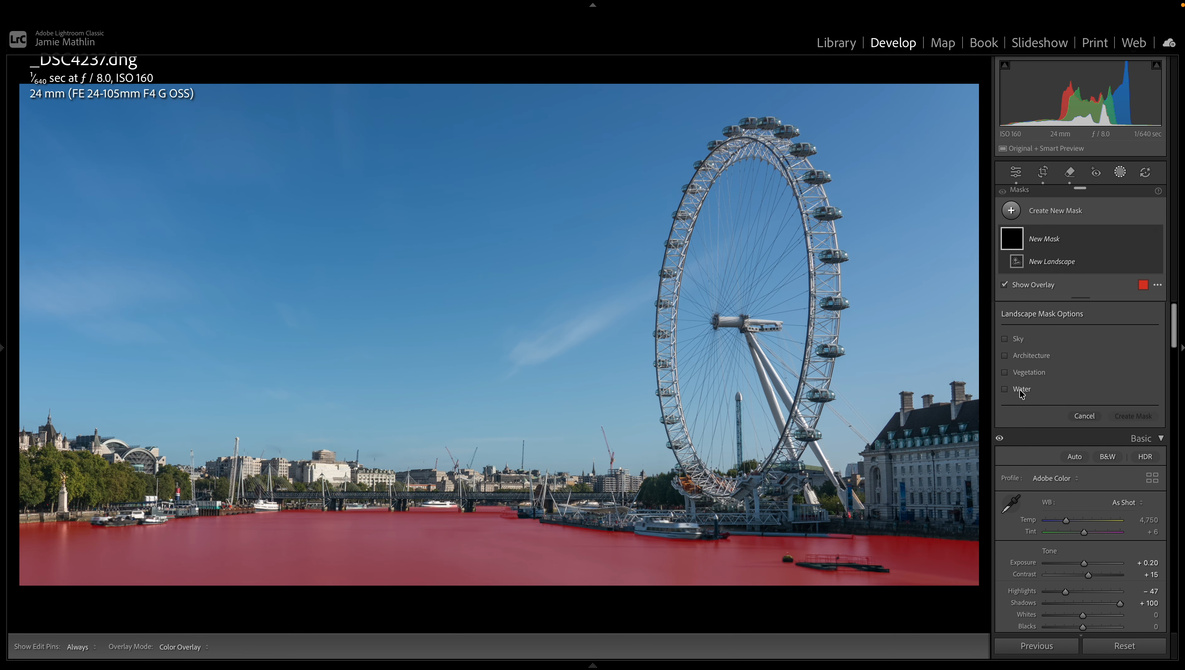Click the Reset button

1124,646
